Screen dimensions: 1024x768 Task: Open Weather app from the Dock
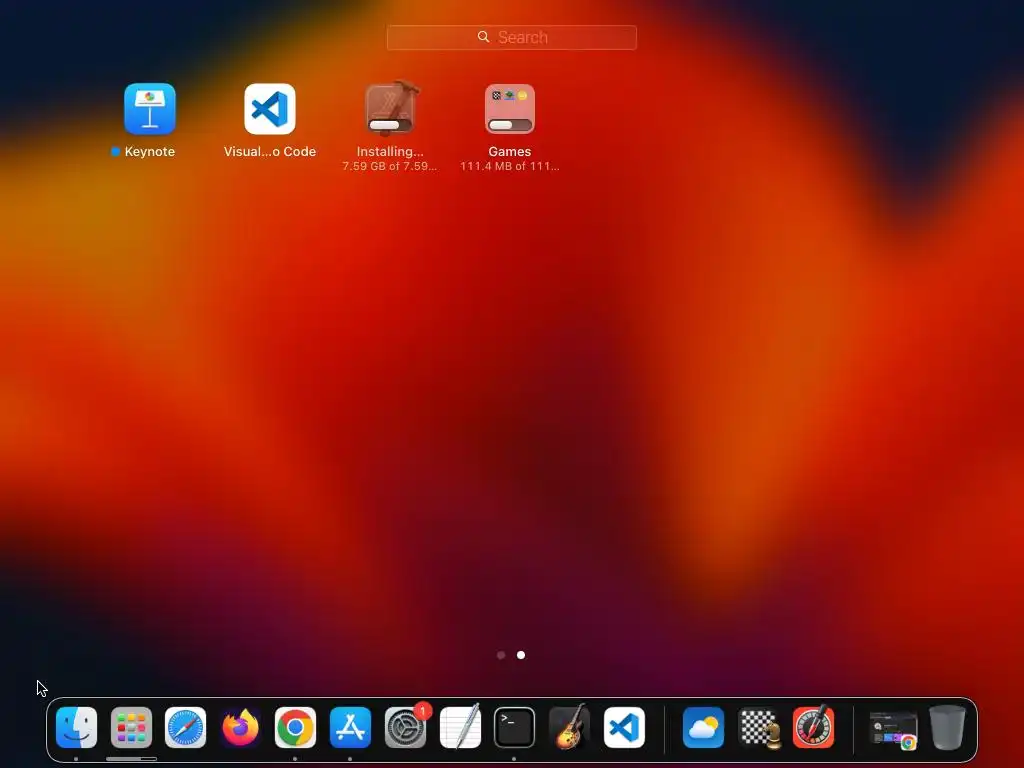[703, 727]
